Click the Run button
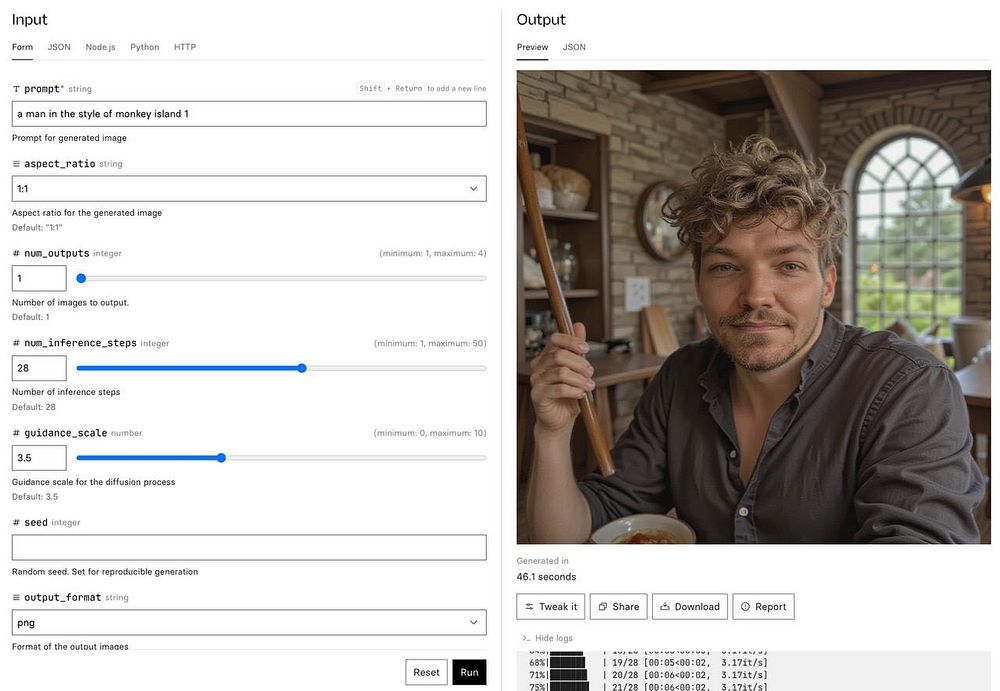Screen dimensions: 1000x691 (x=469, y=672)
